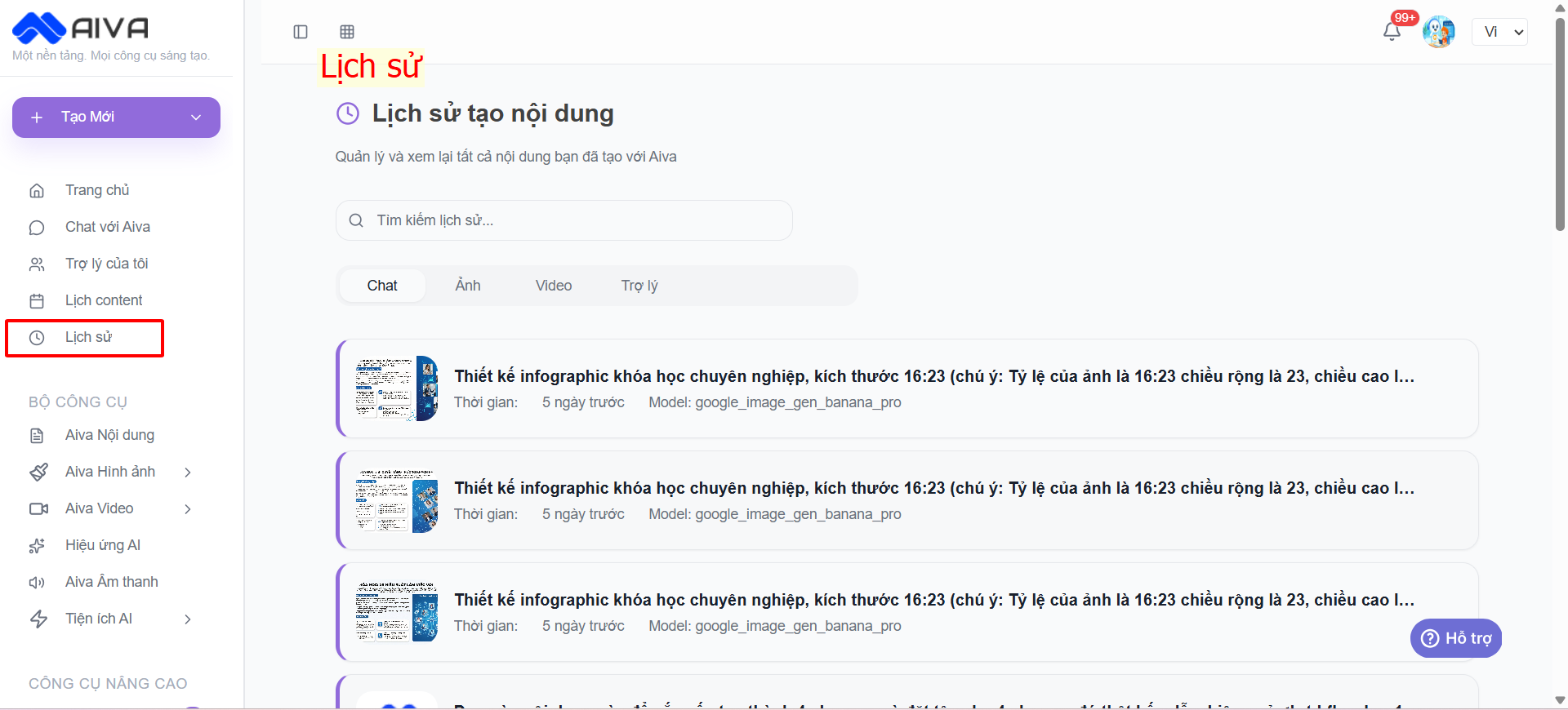Click the Aiva Âm thanh speaker icon
Viewport: 1568px width, 710px height.
[37, 583]
